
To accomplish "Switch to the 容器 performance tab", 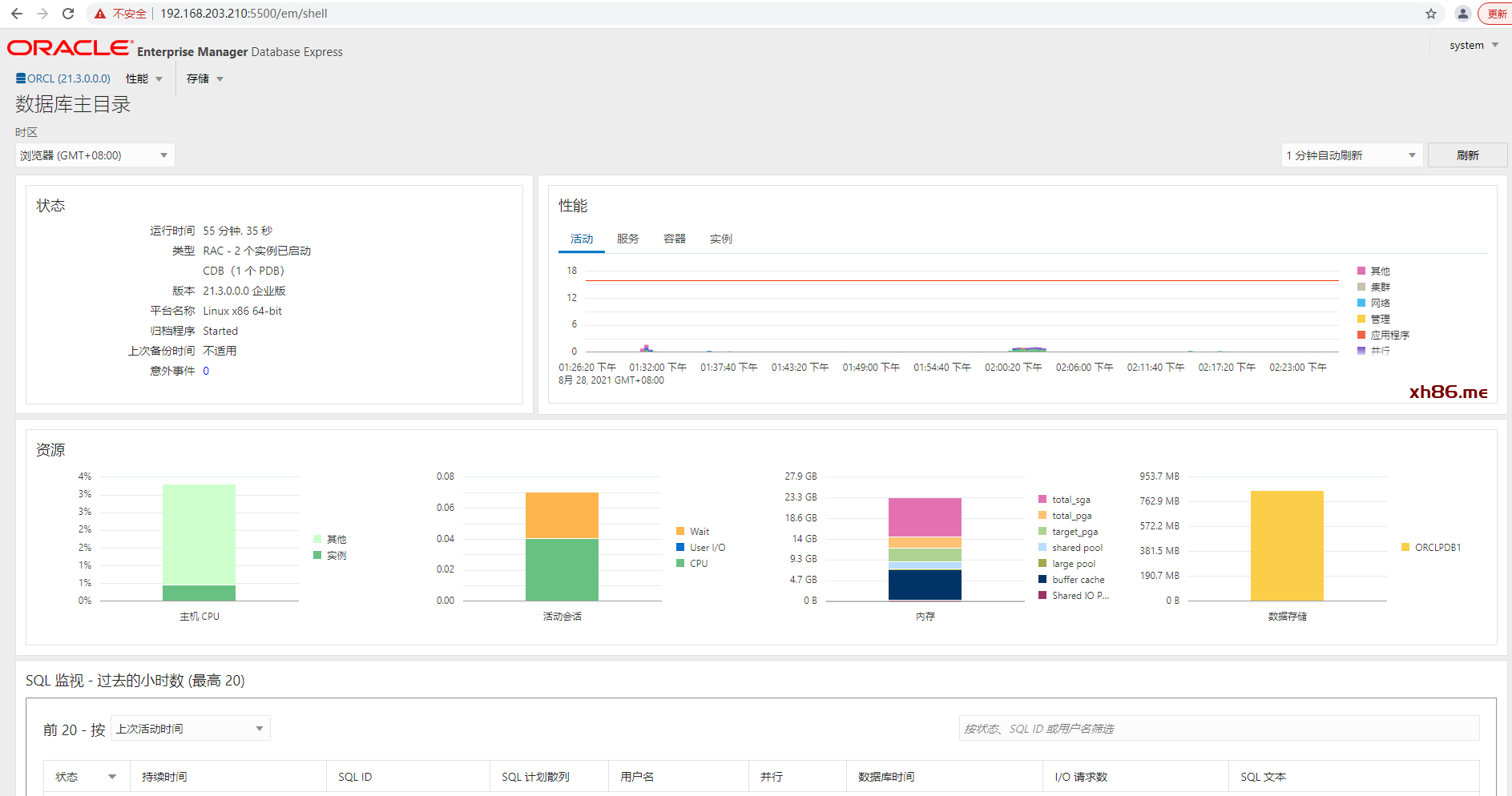I will pos(674,239).
